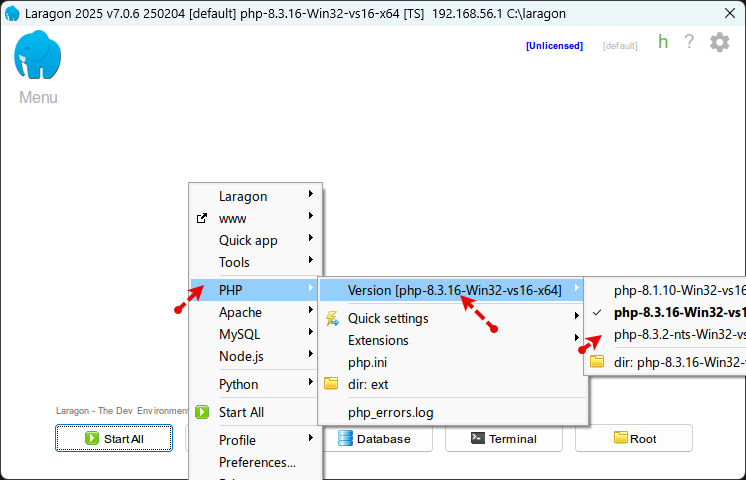746x480 pixels.
Task: Expand the www submenu
Action: point(255,218)
